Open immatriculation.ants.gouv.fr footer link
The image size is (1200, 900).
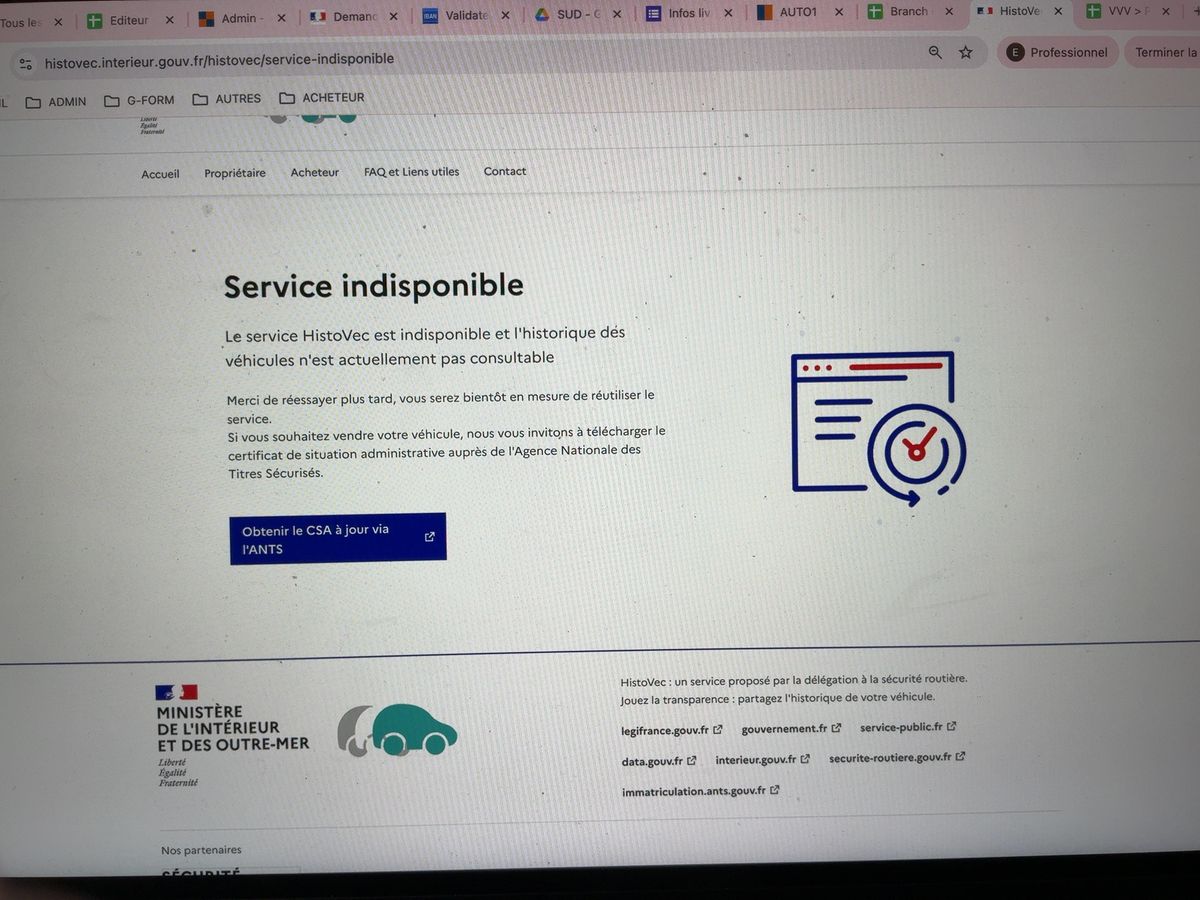[700, 791]
